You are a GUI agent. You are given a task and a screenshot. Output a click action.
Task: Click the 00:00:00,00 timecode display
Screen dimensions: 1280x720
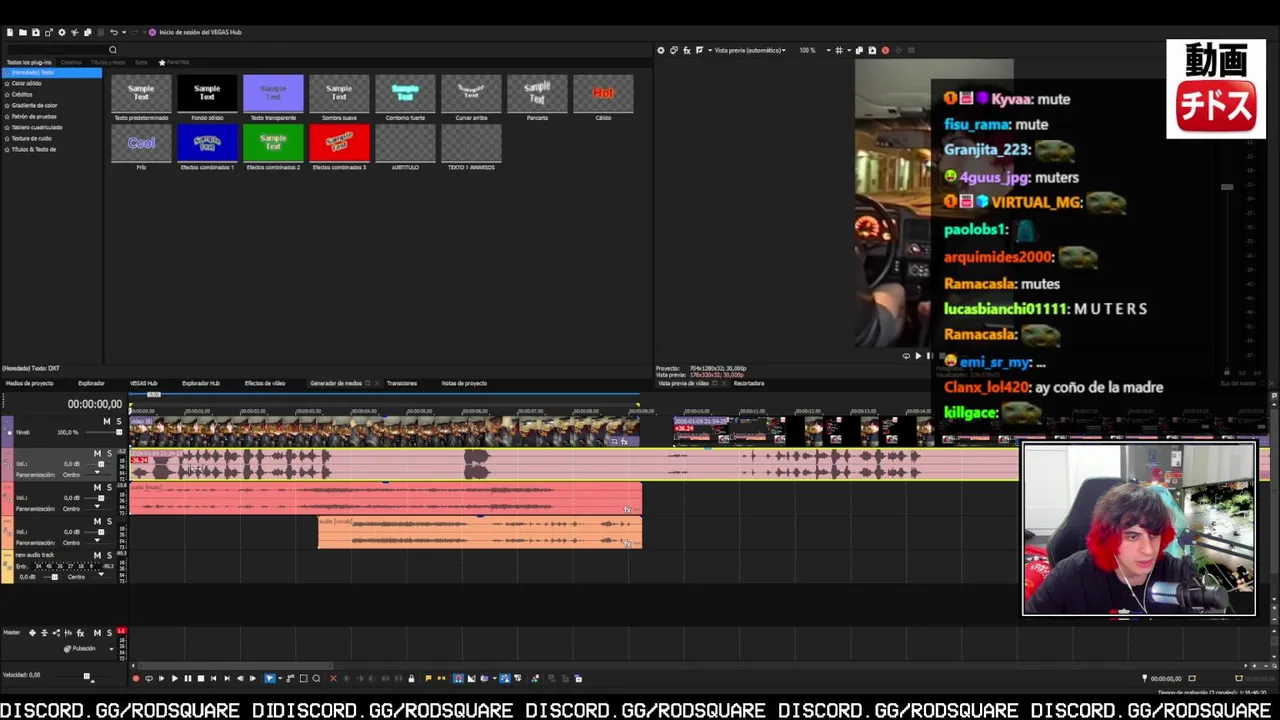[94, 404]
